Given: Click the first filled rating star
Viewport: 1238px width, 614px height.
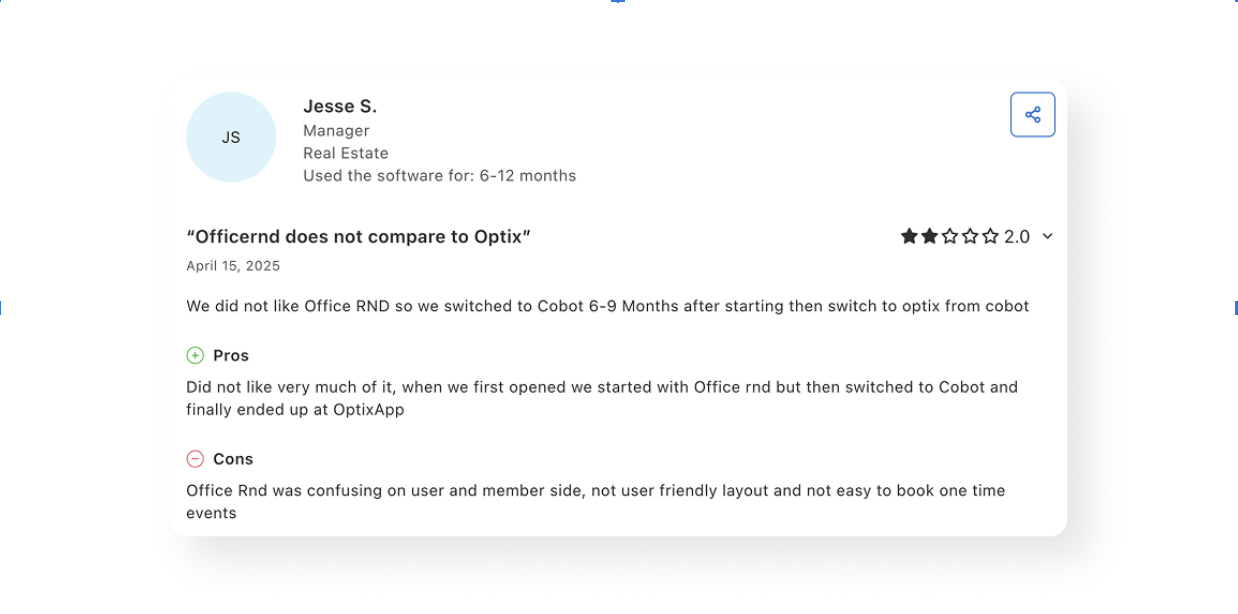Looking at the screenshot, I should pyautogui.click(x=909, y=236).
